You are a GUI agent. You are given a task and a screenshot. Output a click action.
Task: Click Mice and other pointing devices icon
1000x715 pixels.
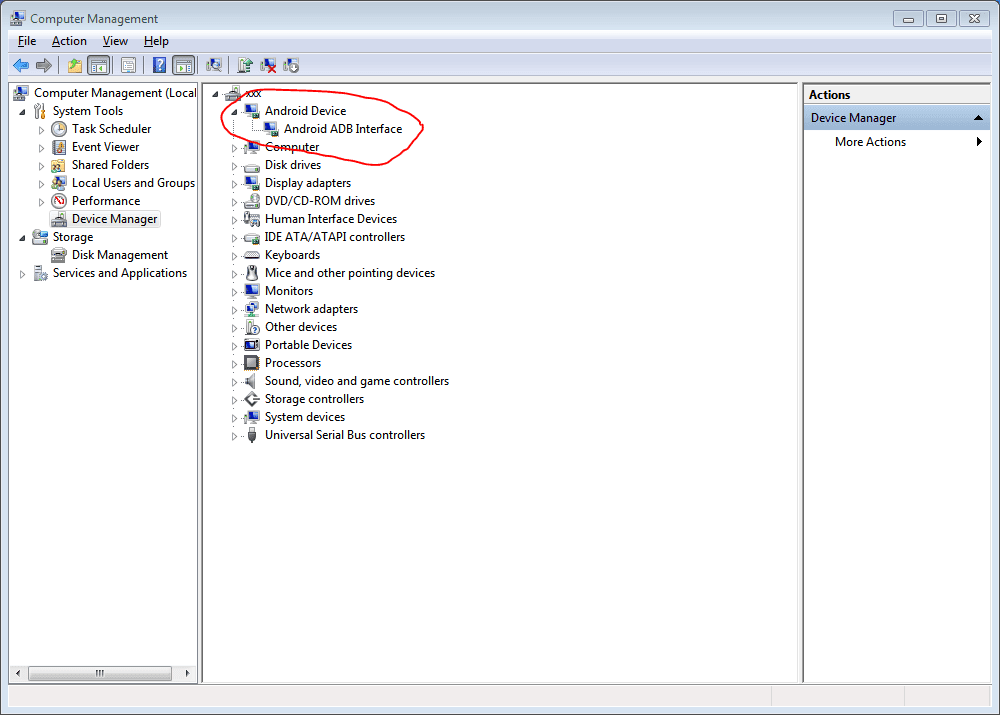click(252, 273)
